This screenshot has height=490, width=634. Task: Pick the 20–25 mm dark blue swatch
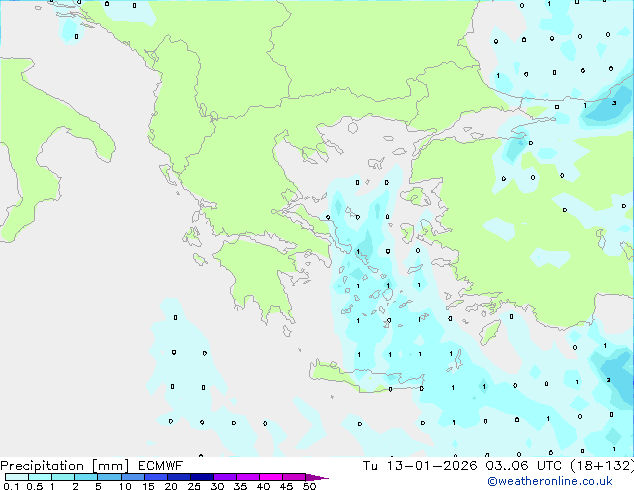pos(179,477)
